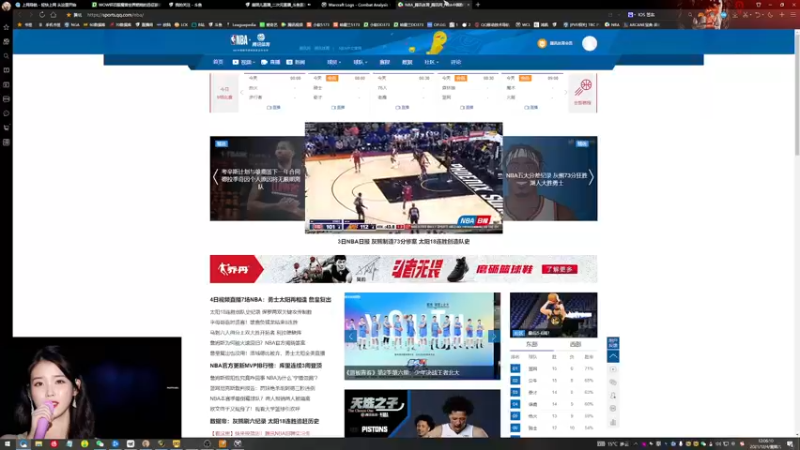The height and width of the screenshot is (450, 800).
Task: Open the 新闻 navigation item
Action: coord(296,62)
